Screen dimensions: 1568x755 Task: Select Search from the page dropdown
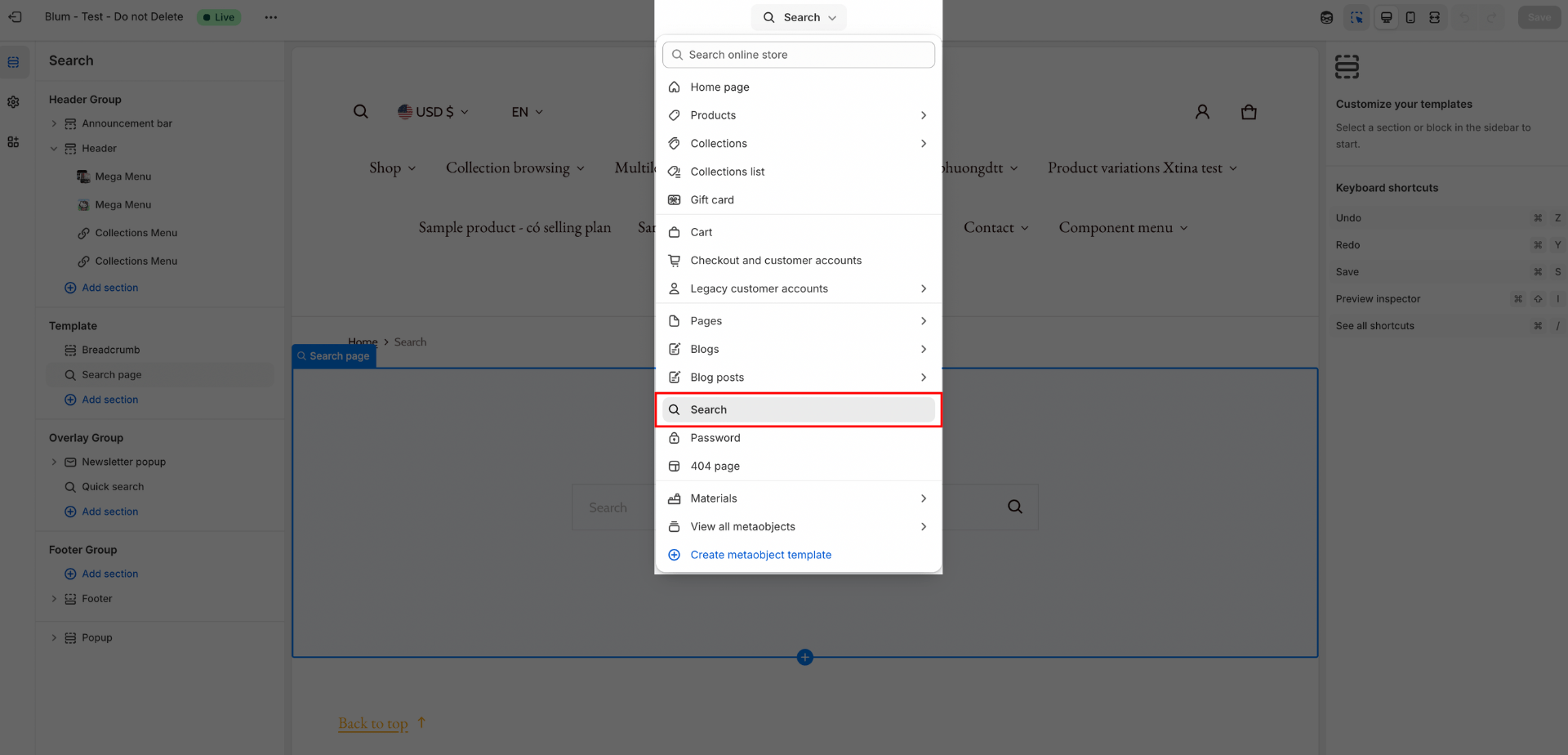pos(798,409)
